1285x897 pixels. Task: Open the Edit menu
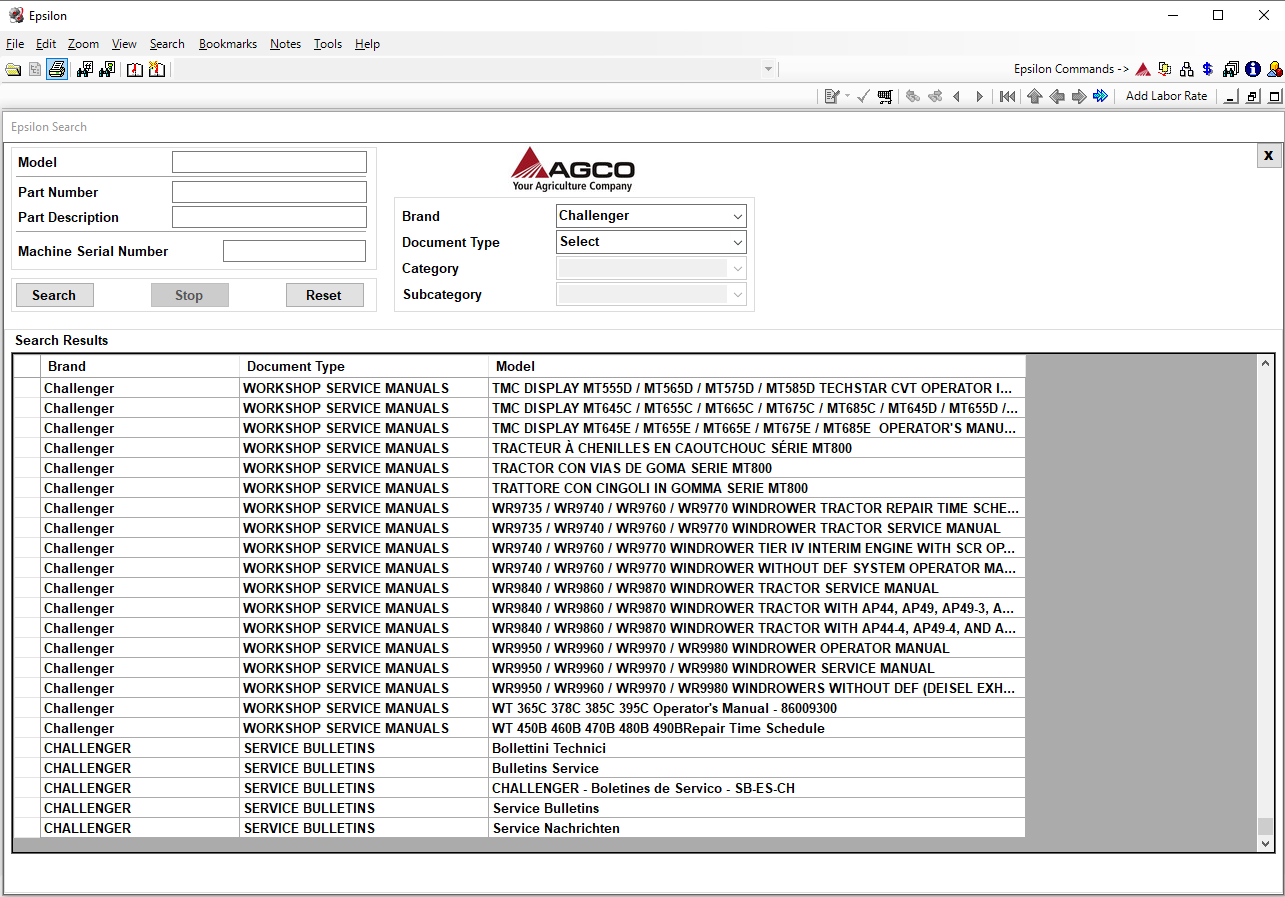46,44
